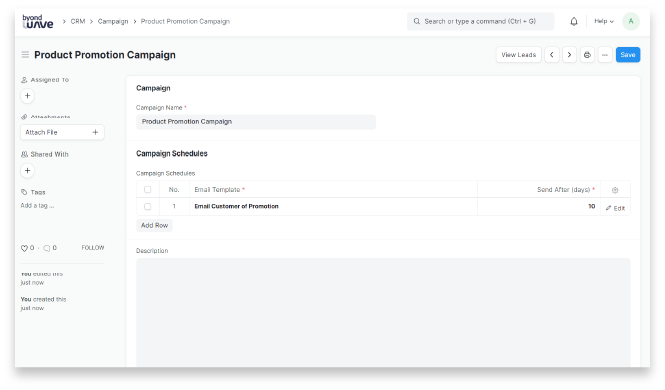The image size is (665, 390).
Task: Open the notifications bell
Action: point(573,21)
